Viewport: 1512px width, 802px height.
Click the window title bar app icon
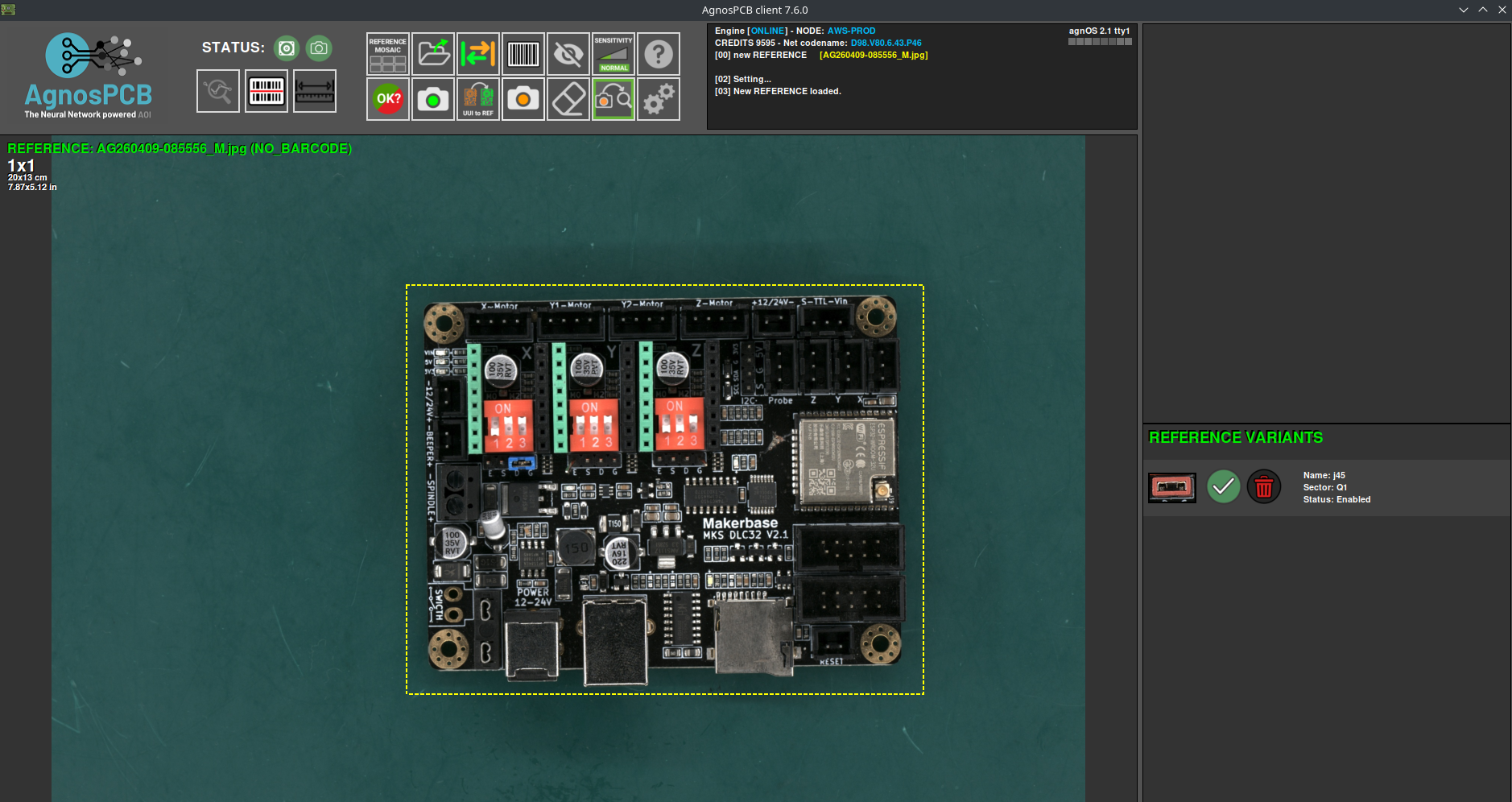(8, 10)
